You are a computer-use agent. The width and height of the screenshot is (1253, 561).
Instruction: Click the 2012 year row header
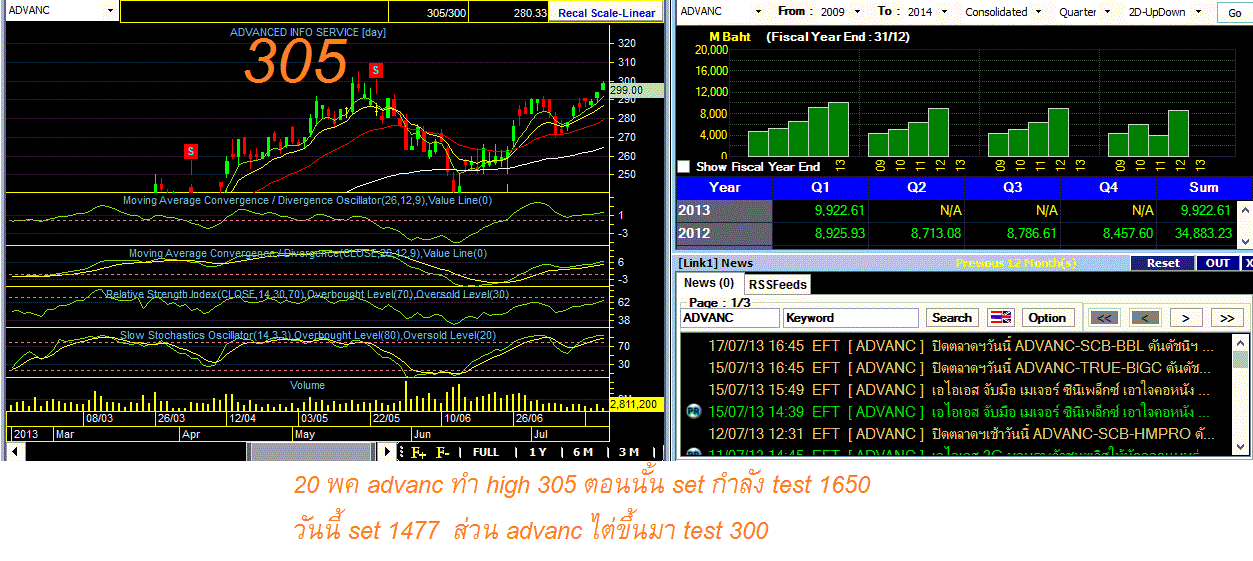(725, 234)
